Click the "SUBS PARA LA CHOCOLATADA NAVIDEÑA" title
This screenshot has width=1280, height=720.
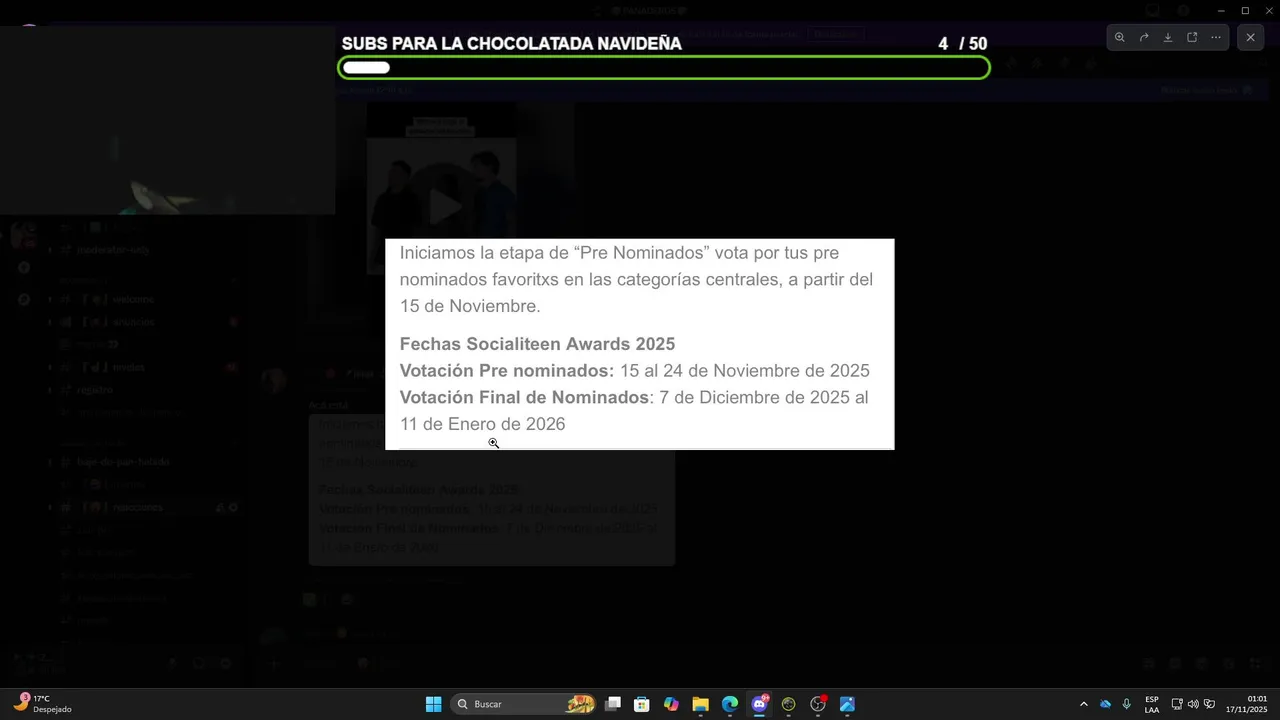(511, 44)
